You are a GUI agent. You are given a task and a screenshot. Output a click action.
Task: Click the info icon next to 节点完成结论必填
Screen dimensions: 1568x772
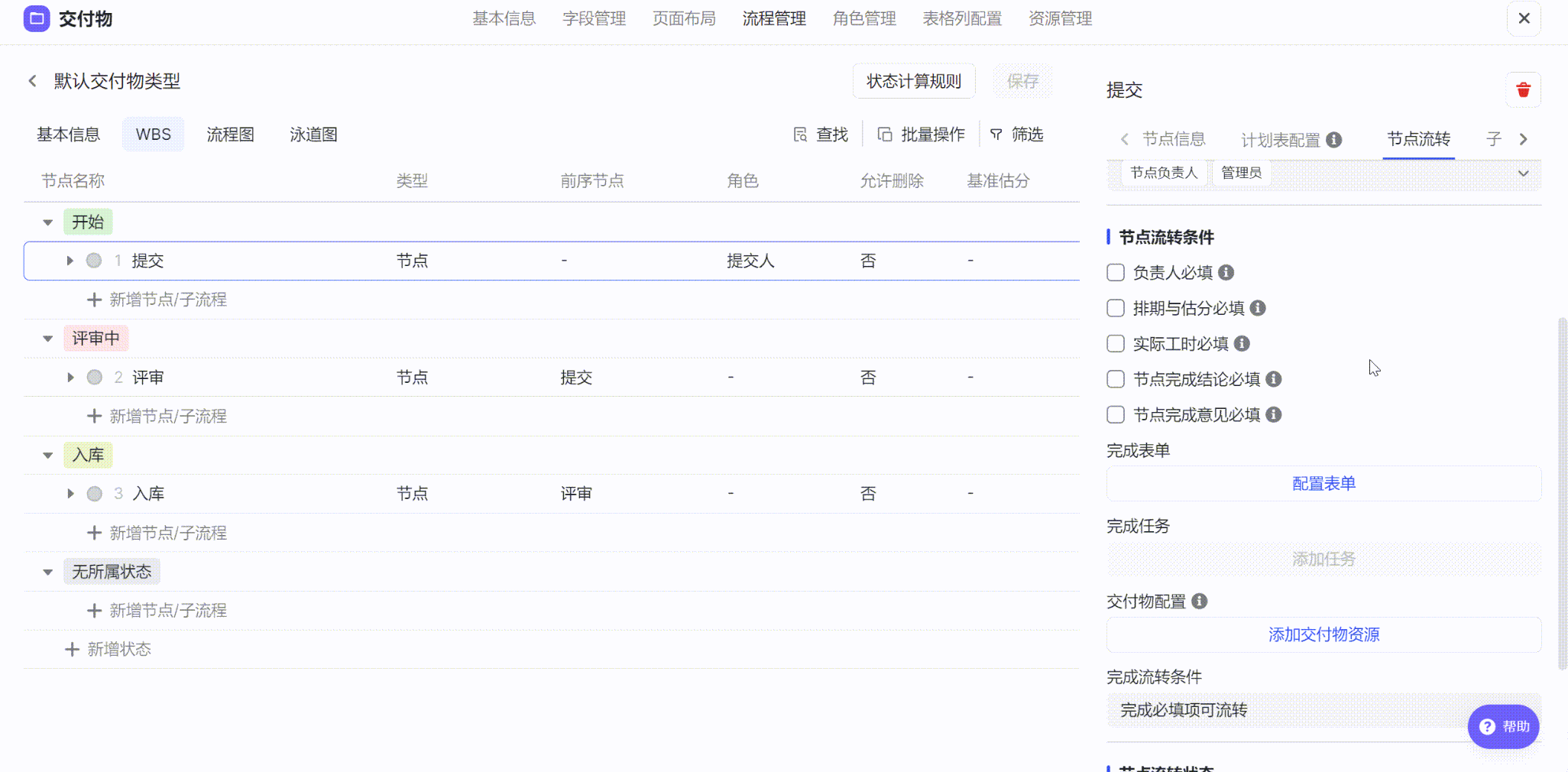1274,379
